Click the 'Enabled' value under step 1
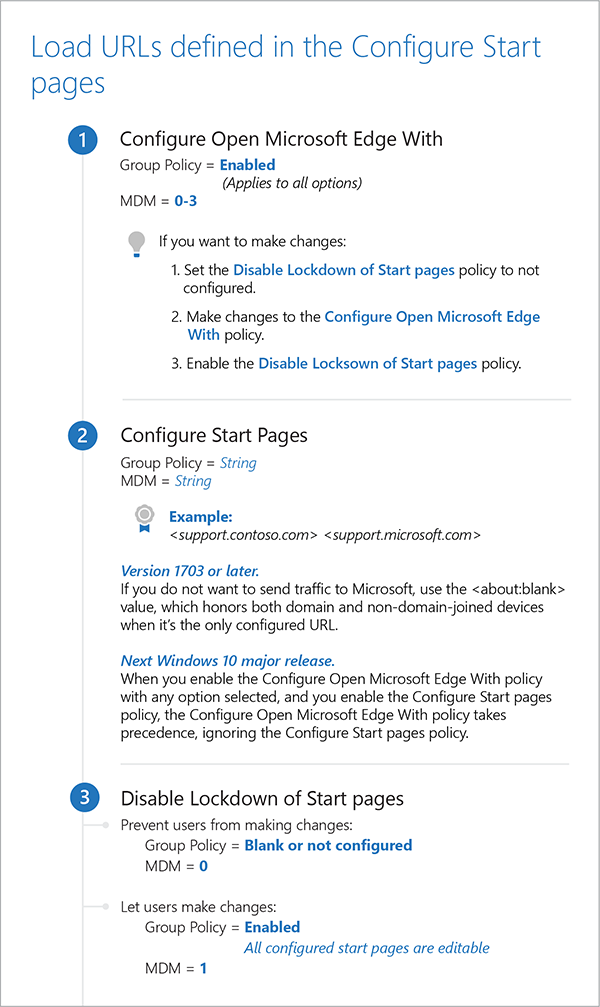The image size is (600, 1007). (247, 165)
